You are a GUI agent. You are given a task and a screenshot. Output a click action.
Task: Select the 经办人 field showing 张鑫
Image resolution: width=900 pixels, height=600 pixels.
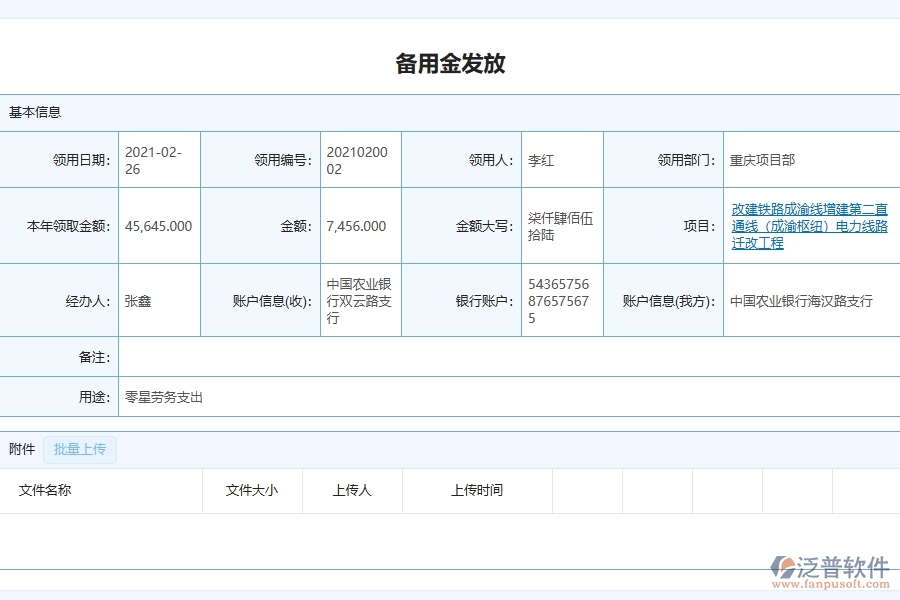[140, 299]
